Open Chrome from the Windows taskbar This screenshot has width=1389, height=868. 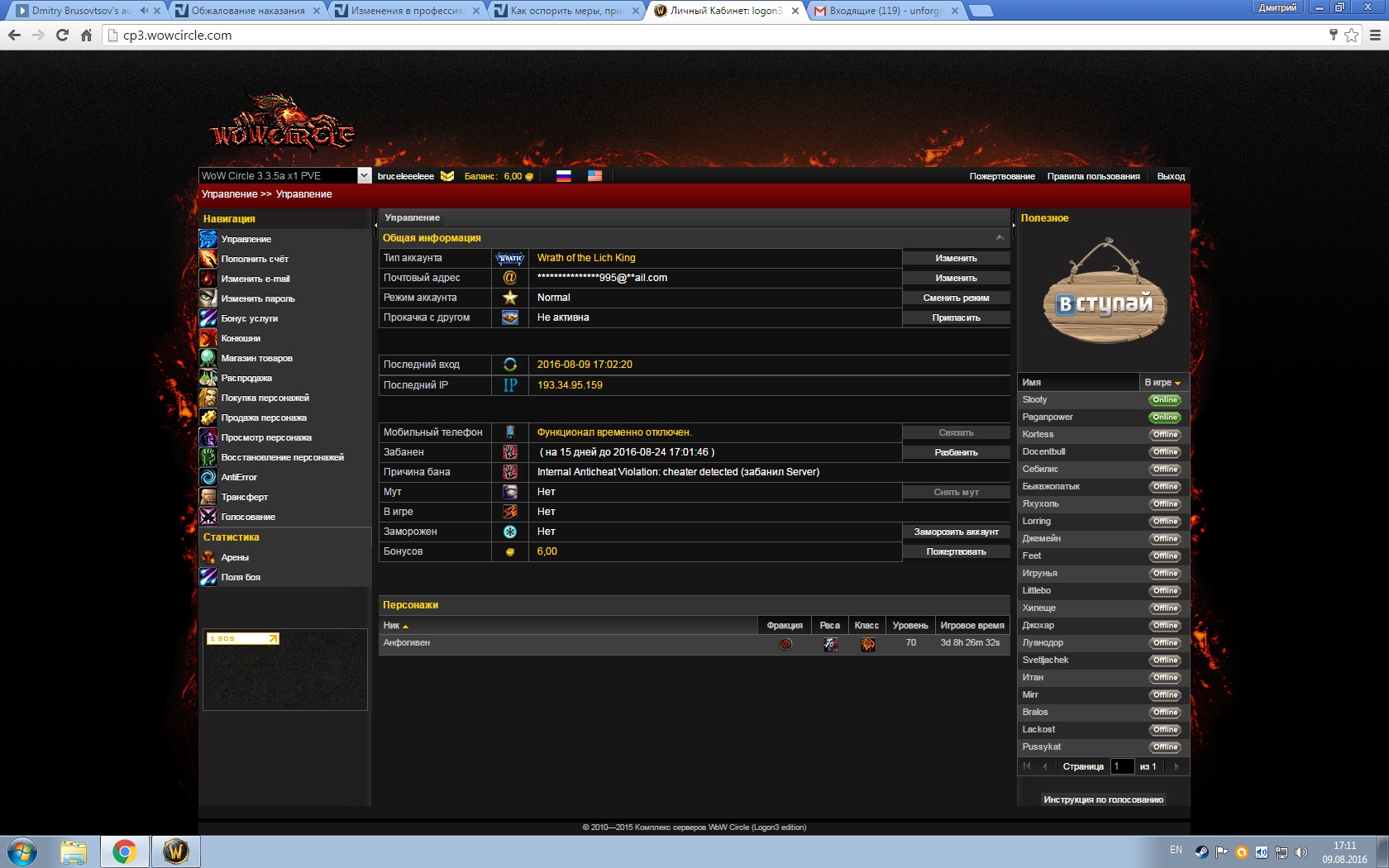[125, 851]
